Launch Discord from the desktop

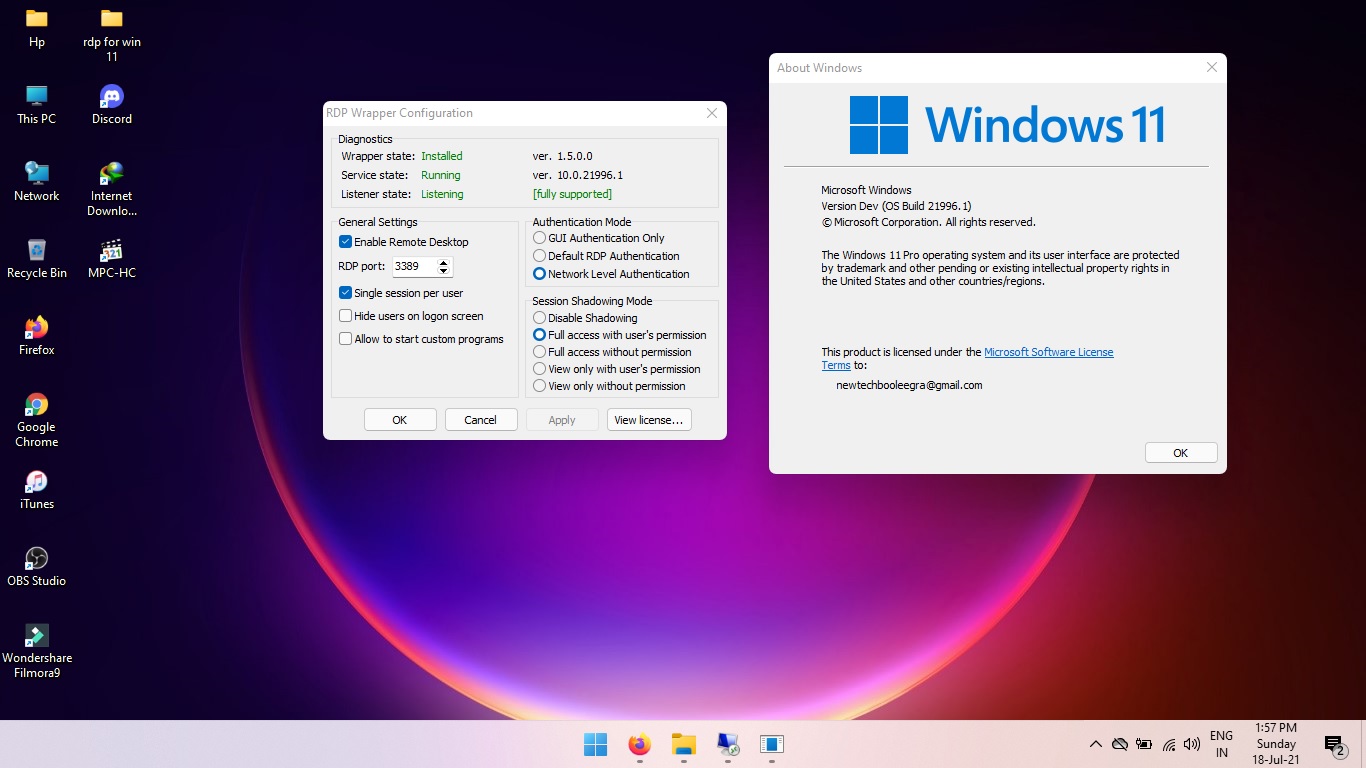[x=112, y=105]
